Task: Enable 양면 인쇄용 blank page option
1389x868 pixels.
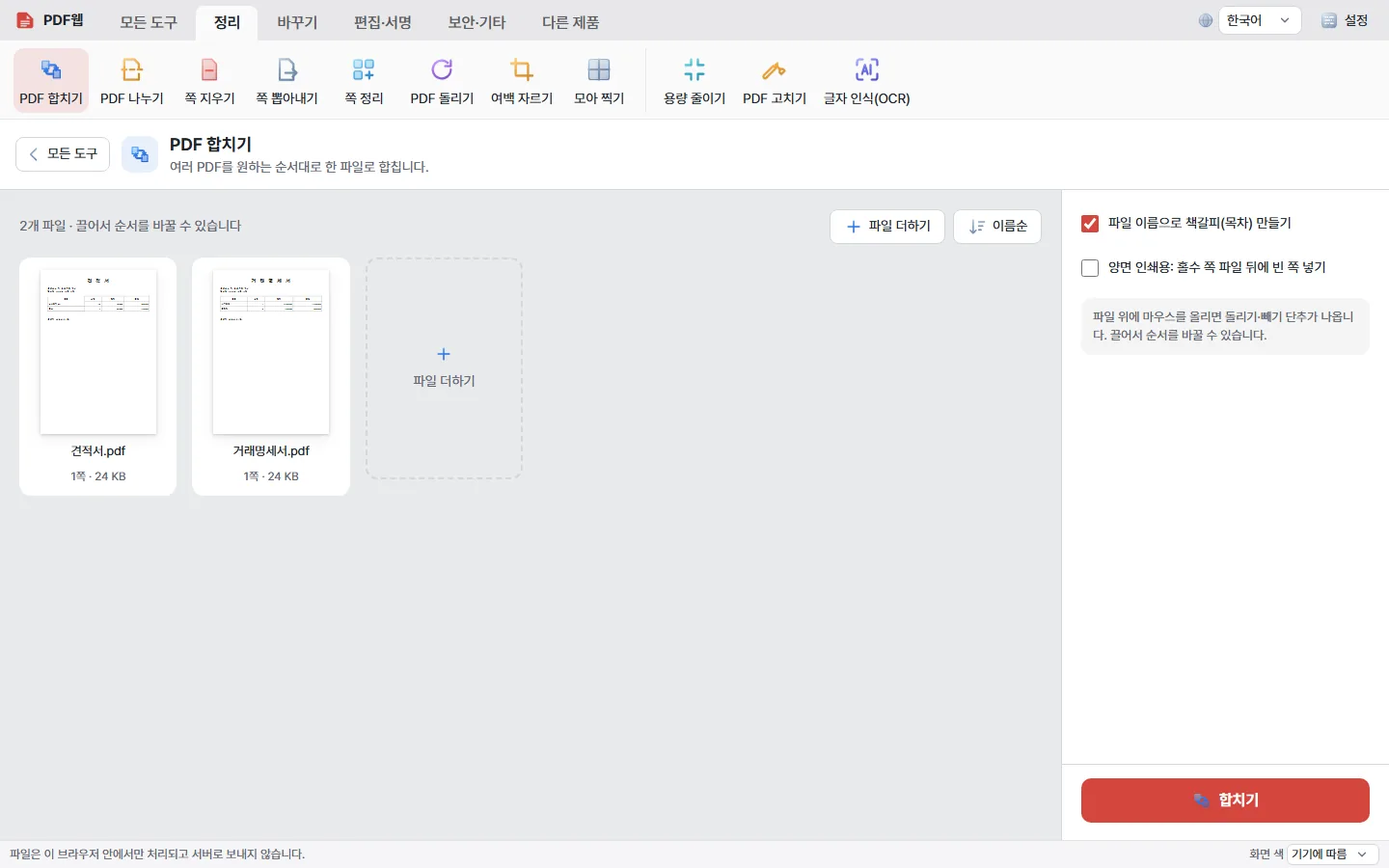Action: 1090,268
